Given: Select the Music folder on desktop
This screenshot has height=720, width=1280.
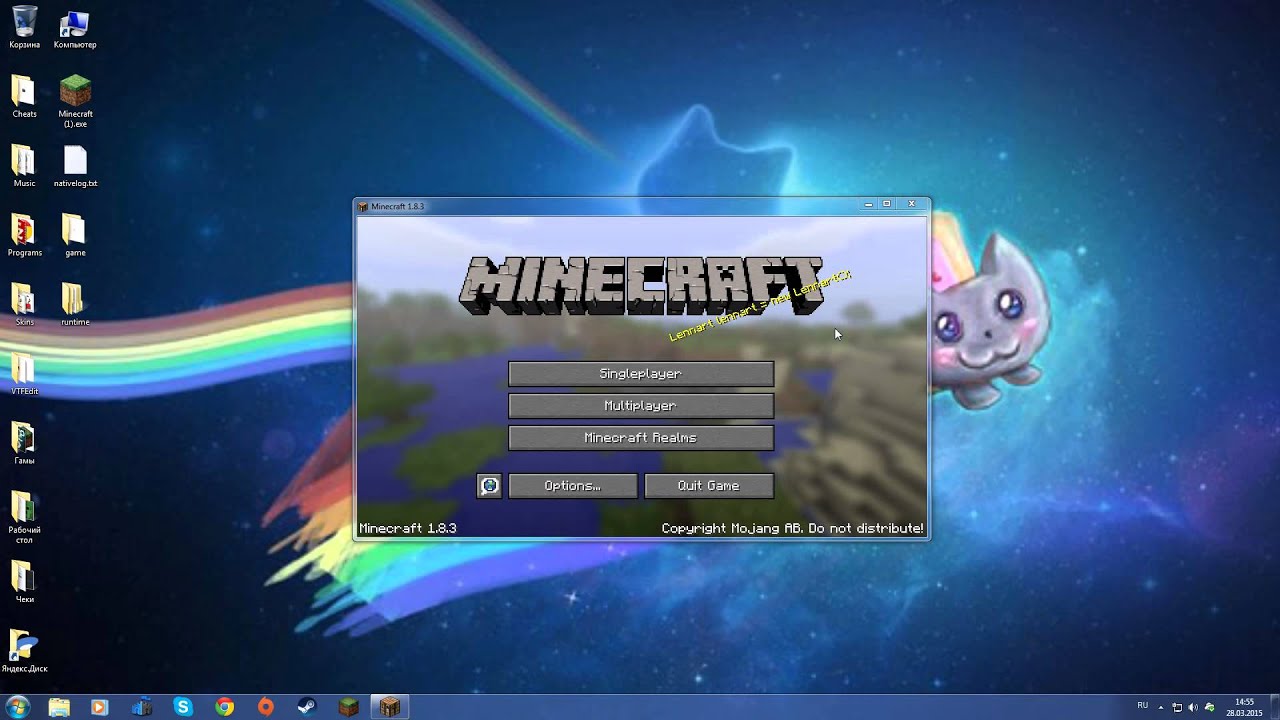Looking at the screenshot, I should (24, 166).
